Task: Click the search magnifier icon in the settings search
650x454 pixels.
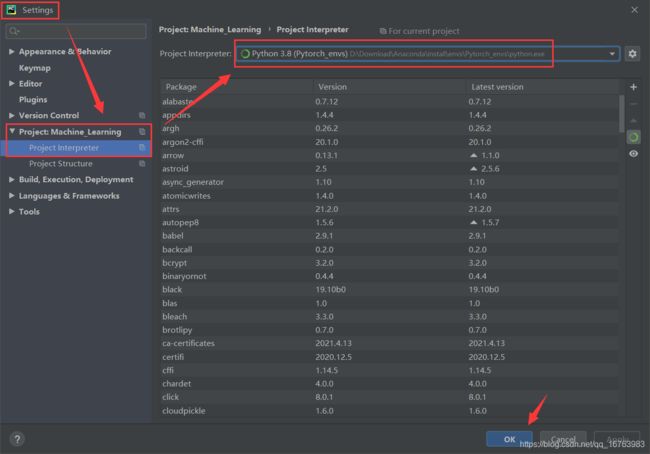Action: click(14, 31)
